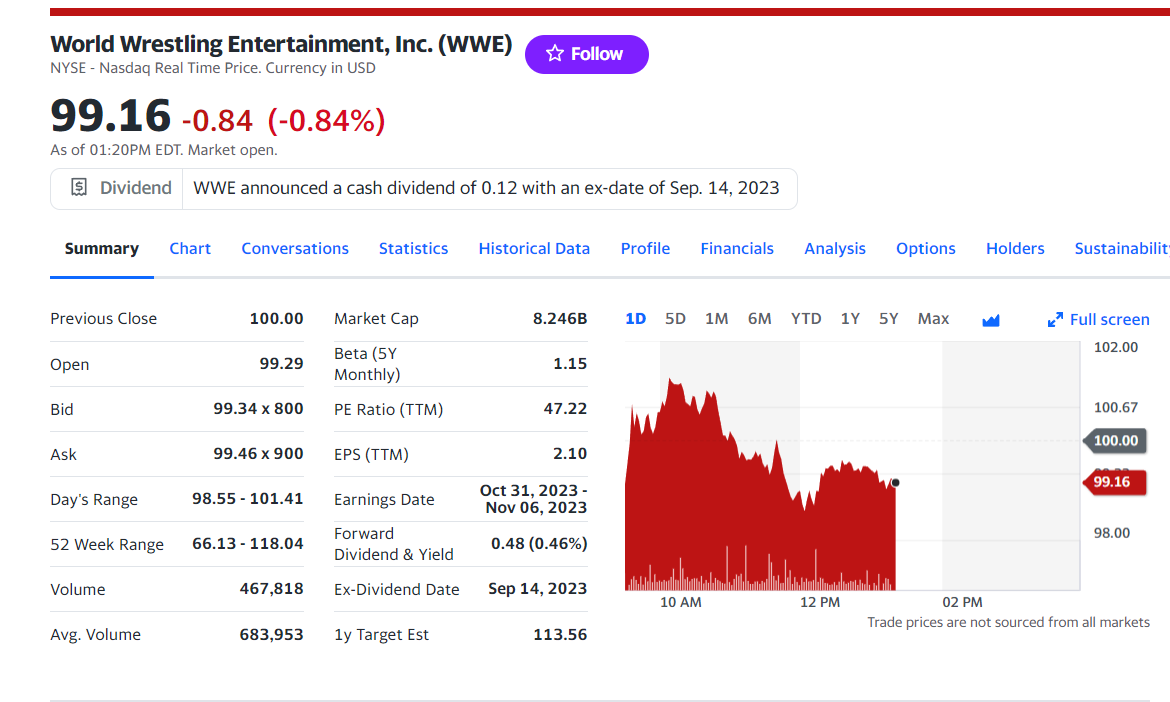The height and width of the screenshot is (702, 1170).
Task: Select the YTD chart range
Action: point(806,319)
